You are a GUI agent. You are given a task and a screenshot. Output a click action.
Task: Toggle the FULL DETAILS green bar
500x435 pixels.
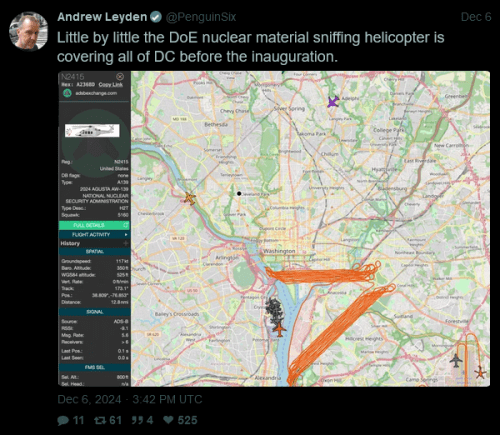[x=94, y=225]
